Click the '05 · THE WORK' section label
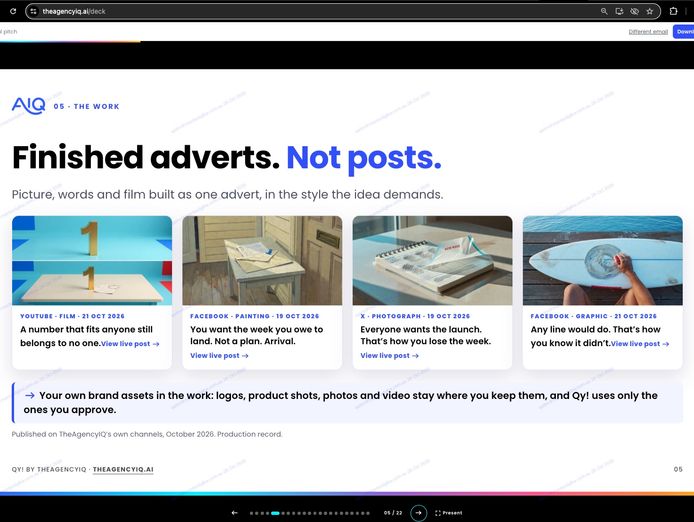Screen dimensions: 694x522 (x=86, y=106)
